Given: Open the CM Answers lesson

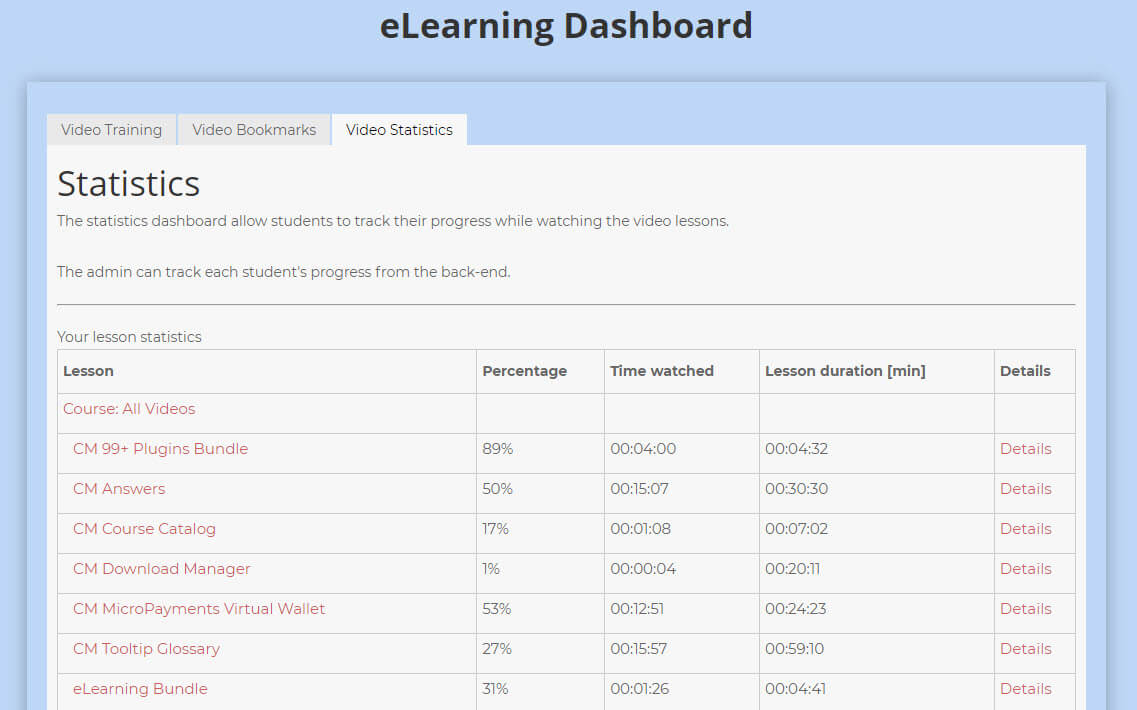Looking at the screenshot, I should [x=119, y=489].
